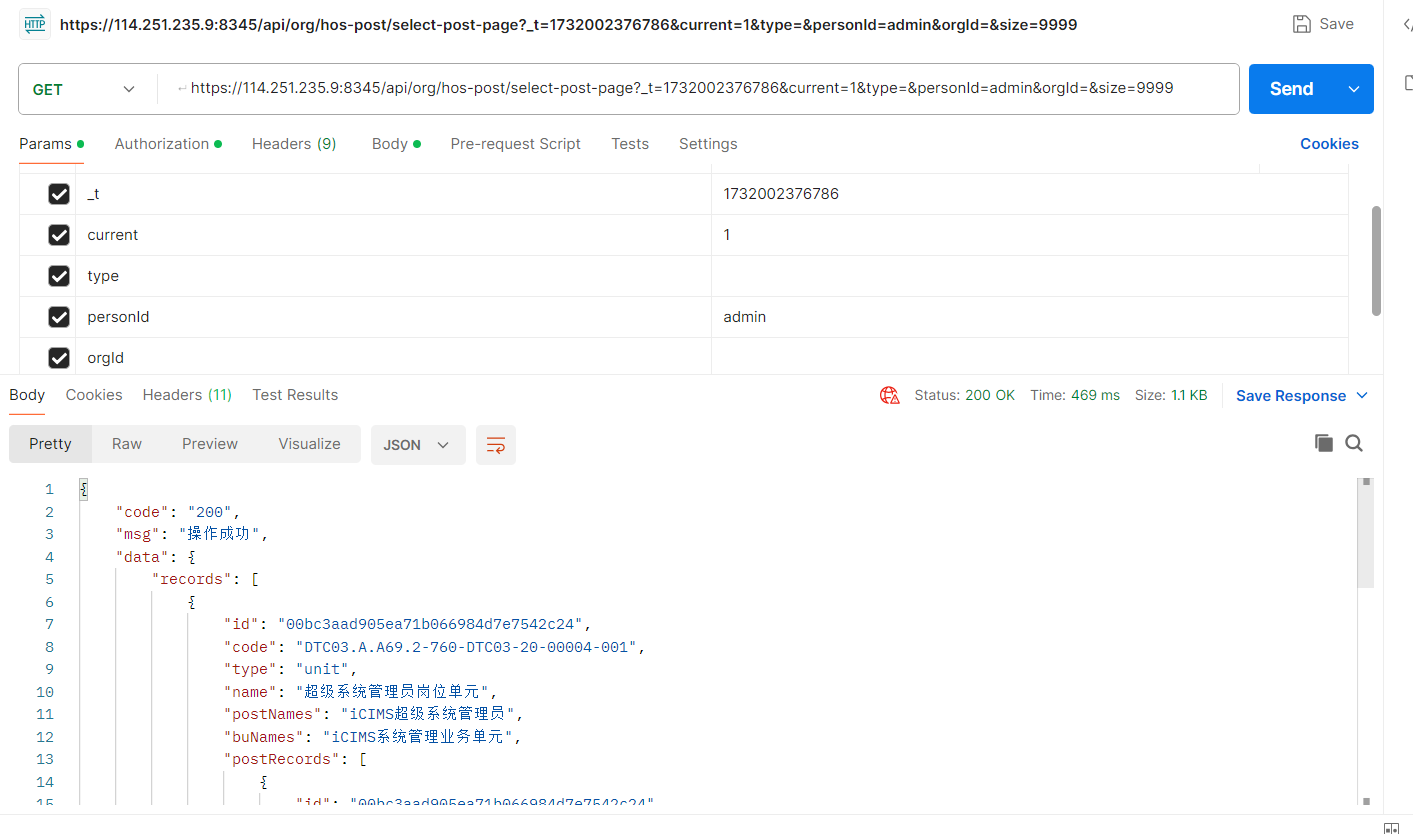The width and height of the screenshot is (1413, 834).
Task: Click the "msg": "操作成功" line
Action: (x=193, y=534)
